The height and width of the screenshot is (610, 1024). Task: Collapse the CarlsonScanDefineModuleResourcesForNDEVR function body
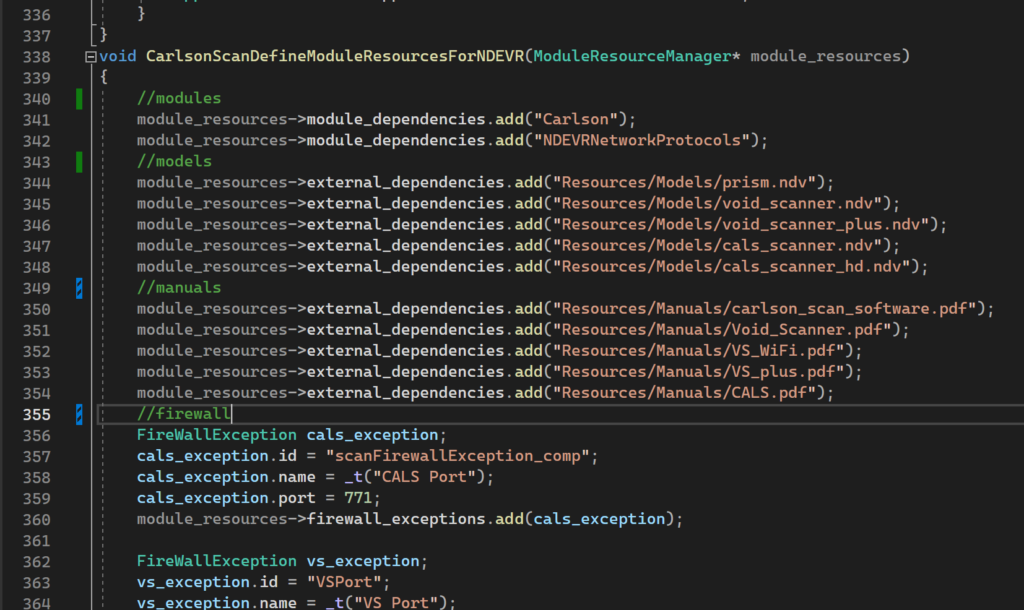[90, 57]
